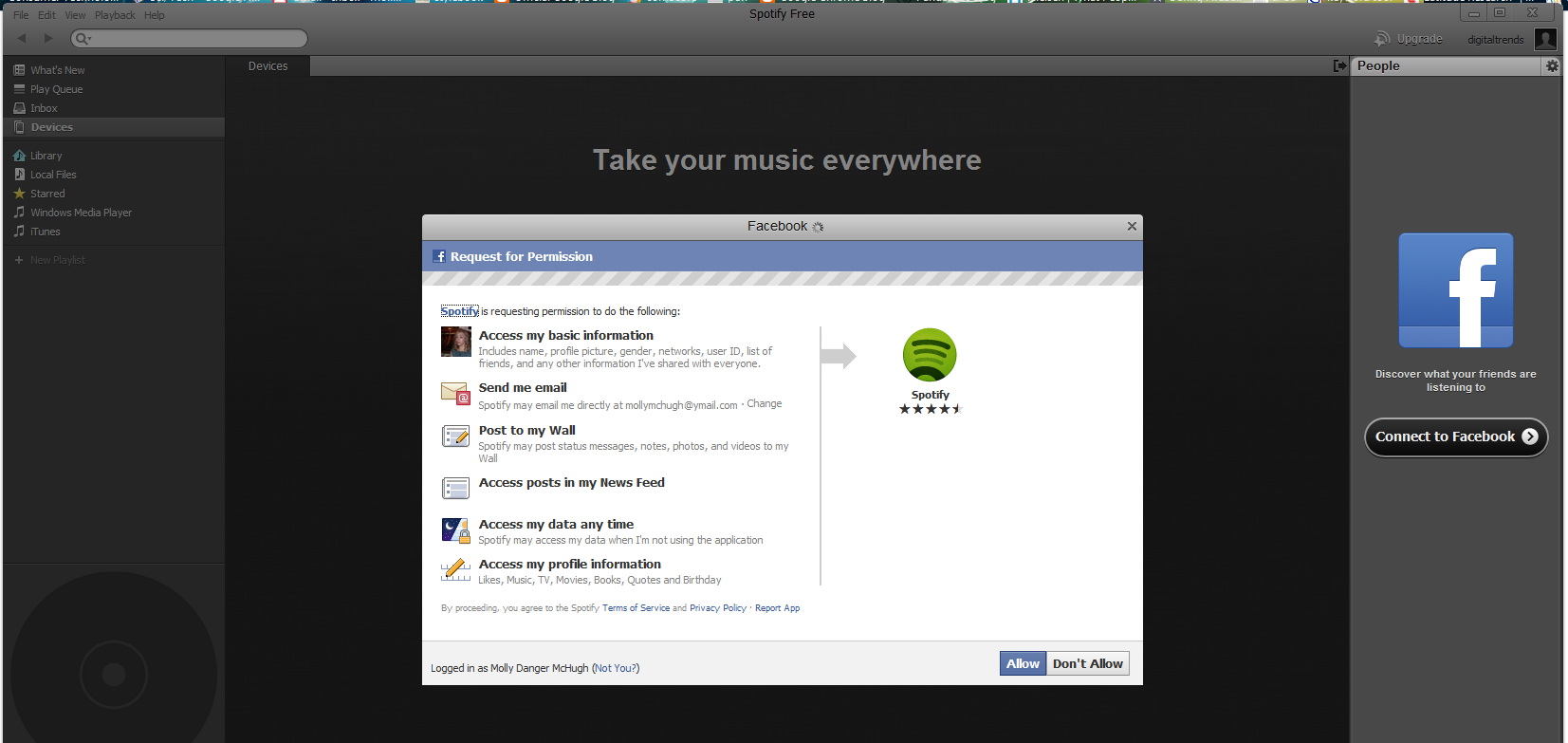Go back with the left arrow
Screen dimensions: 1568x743
[22, 38]
